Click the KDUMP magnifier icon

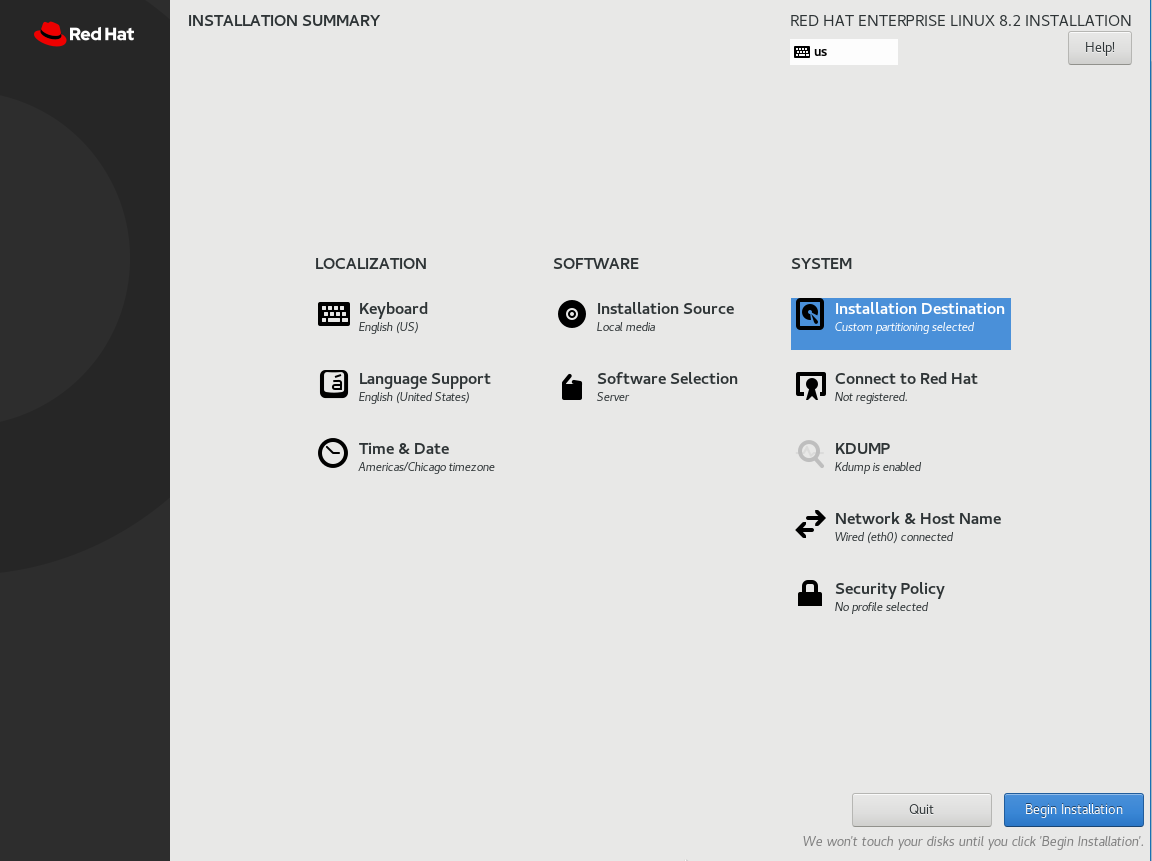810,454
